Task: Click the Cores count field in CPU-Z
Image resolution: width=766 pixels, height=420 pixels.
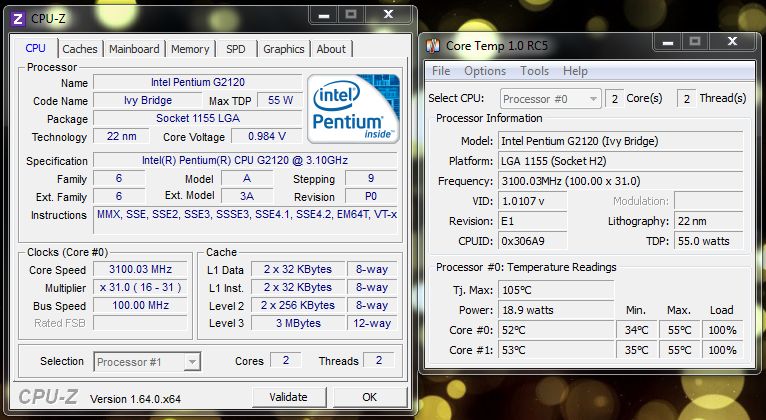Action: 286,360
